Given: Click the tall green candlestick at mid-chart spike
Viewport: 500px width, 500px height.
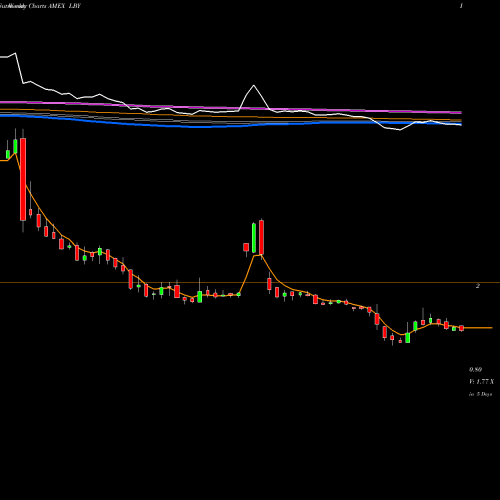Looking at the screenshot, I should (254, 238).
